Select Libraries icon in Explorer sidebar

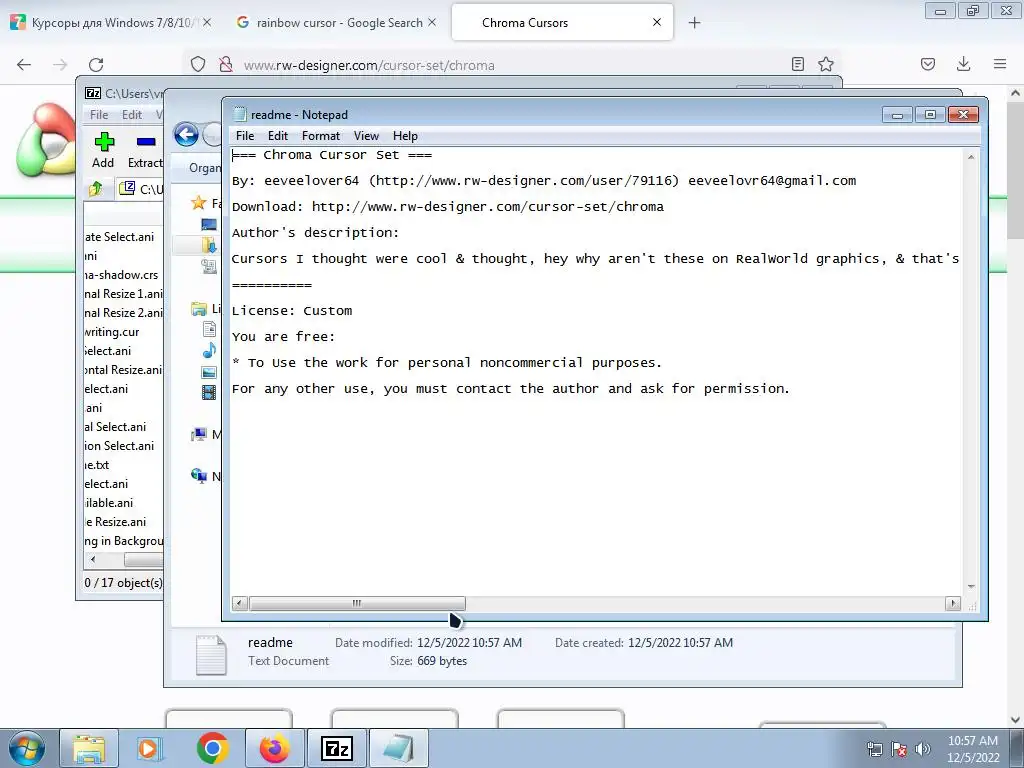pos(199,309)
